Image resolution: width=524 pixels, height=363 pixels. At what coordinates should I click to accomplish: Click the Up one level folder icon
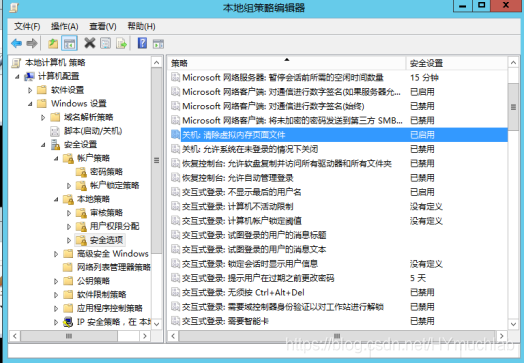point(53,43)
